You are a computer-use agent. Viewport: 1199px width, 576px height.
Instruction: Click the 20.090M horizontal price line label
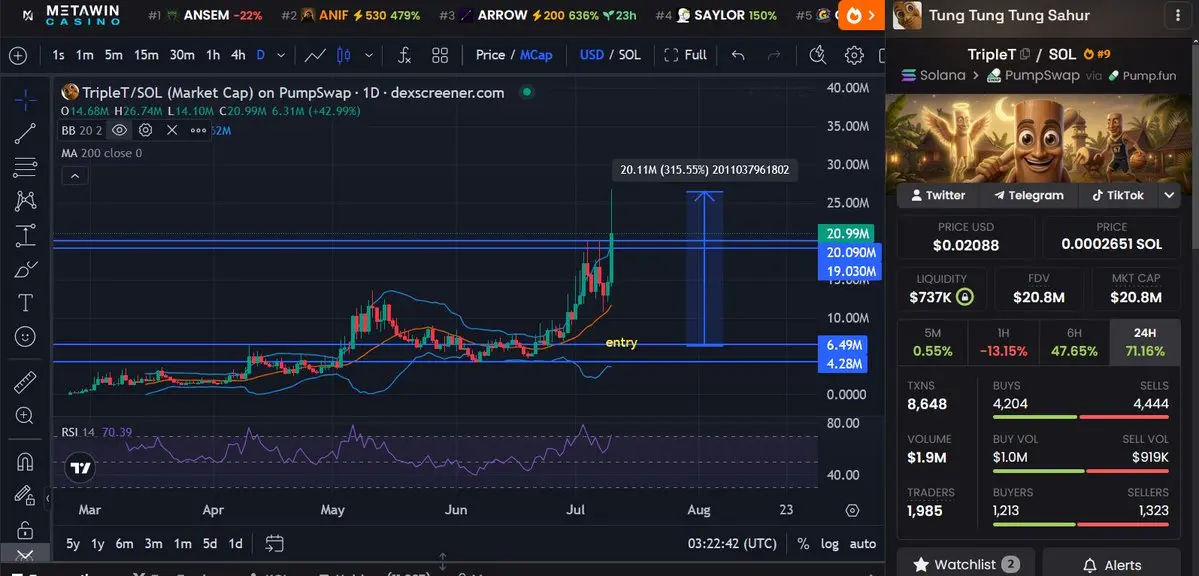click(x=849, y=252)
